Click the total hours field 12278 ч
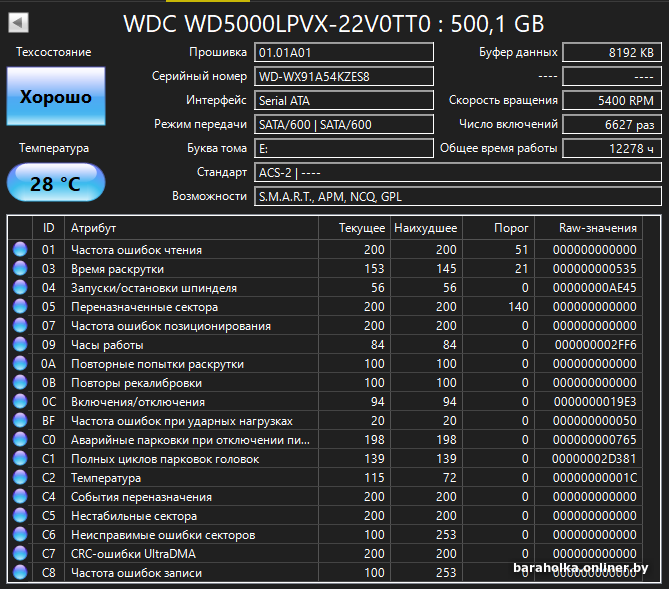Screen dimensions: 669x589 pos(612,148)
